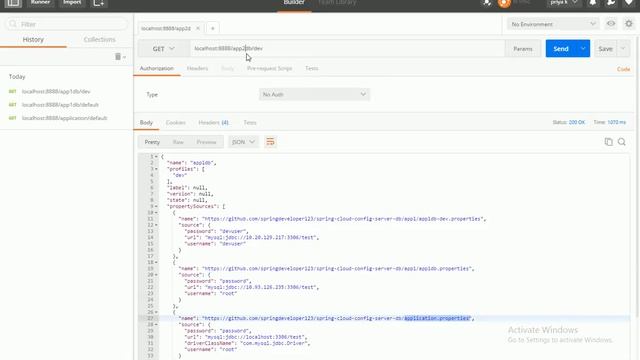
Task: Collapse propertySources array at line 9
Action: pyautogui.click(x=156, y=207)
